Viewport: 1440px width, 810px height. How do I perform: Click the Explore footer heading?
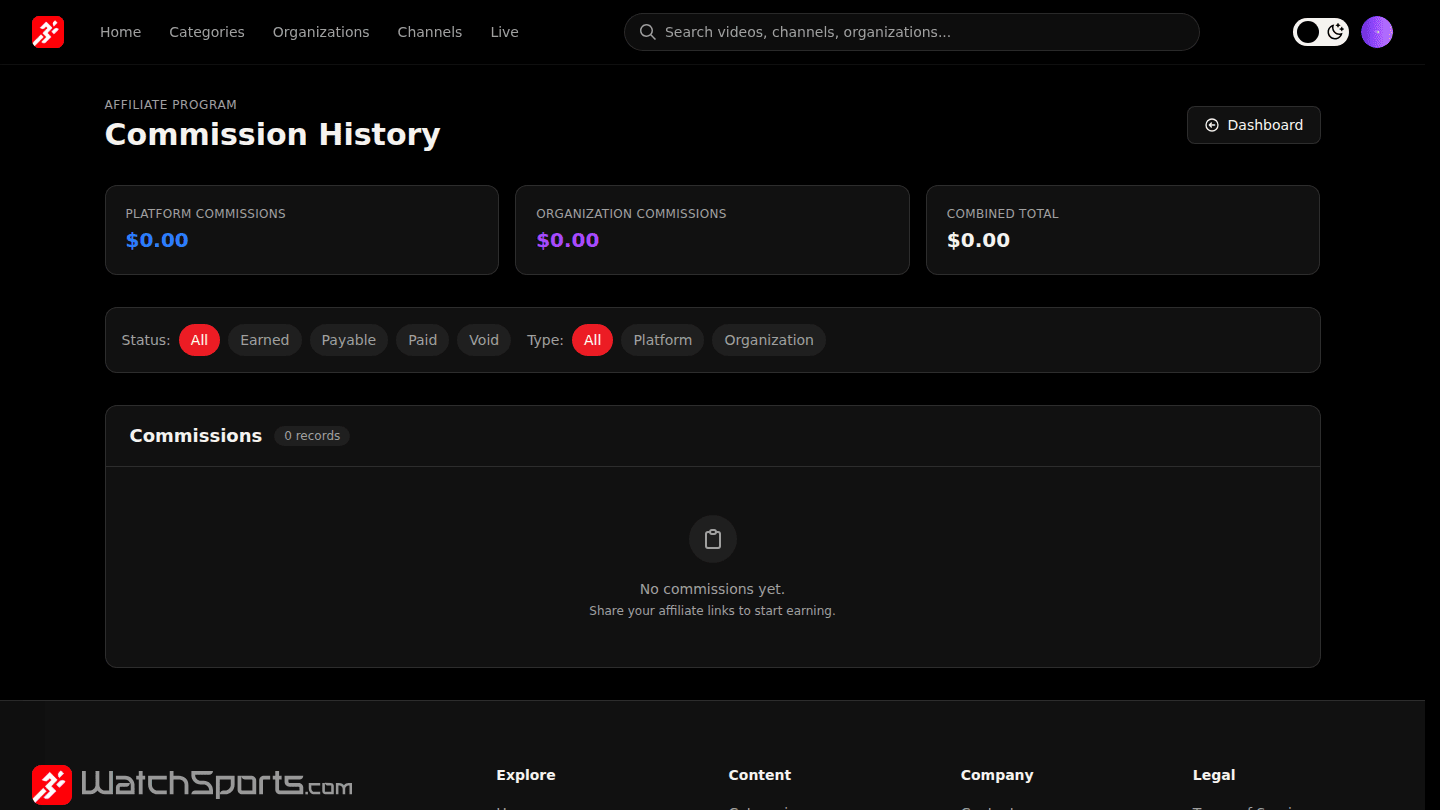pyautogui.click(x=526, y=775)
